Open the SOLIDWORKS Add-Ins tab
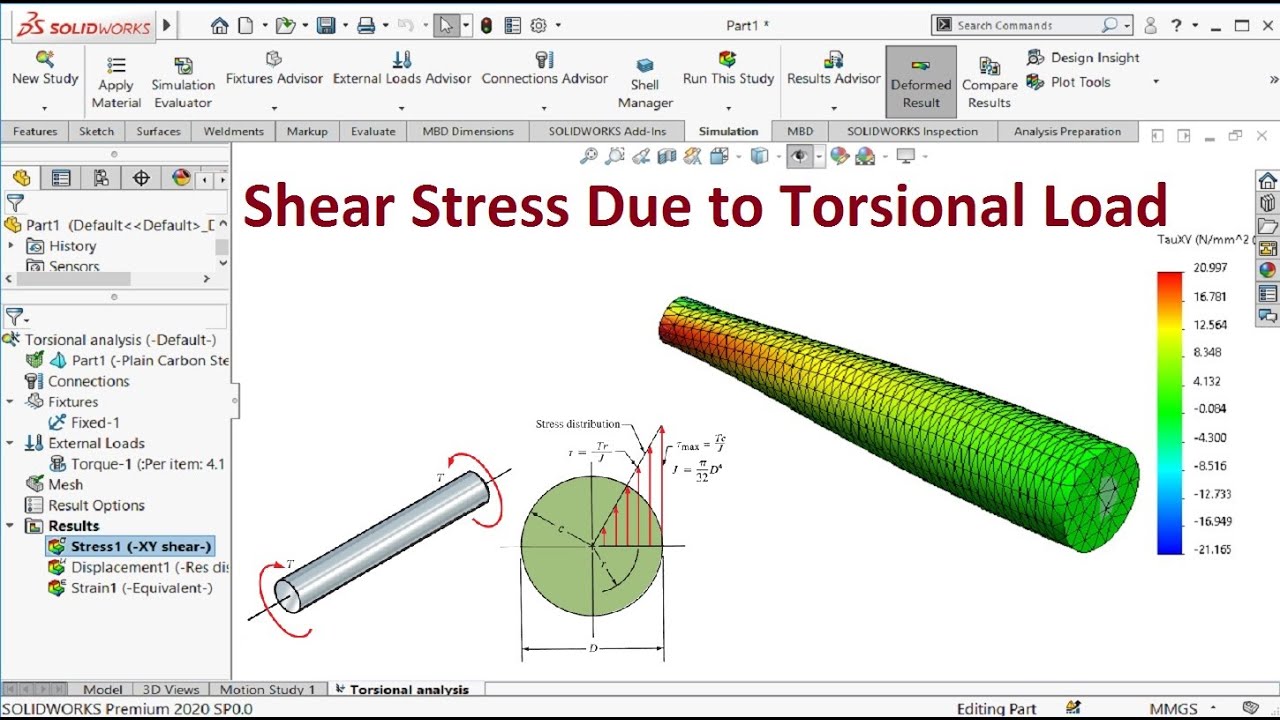The height and width of the screenshot is (720, 1280). [607, 131]
